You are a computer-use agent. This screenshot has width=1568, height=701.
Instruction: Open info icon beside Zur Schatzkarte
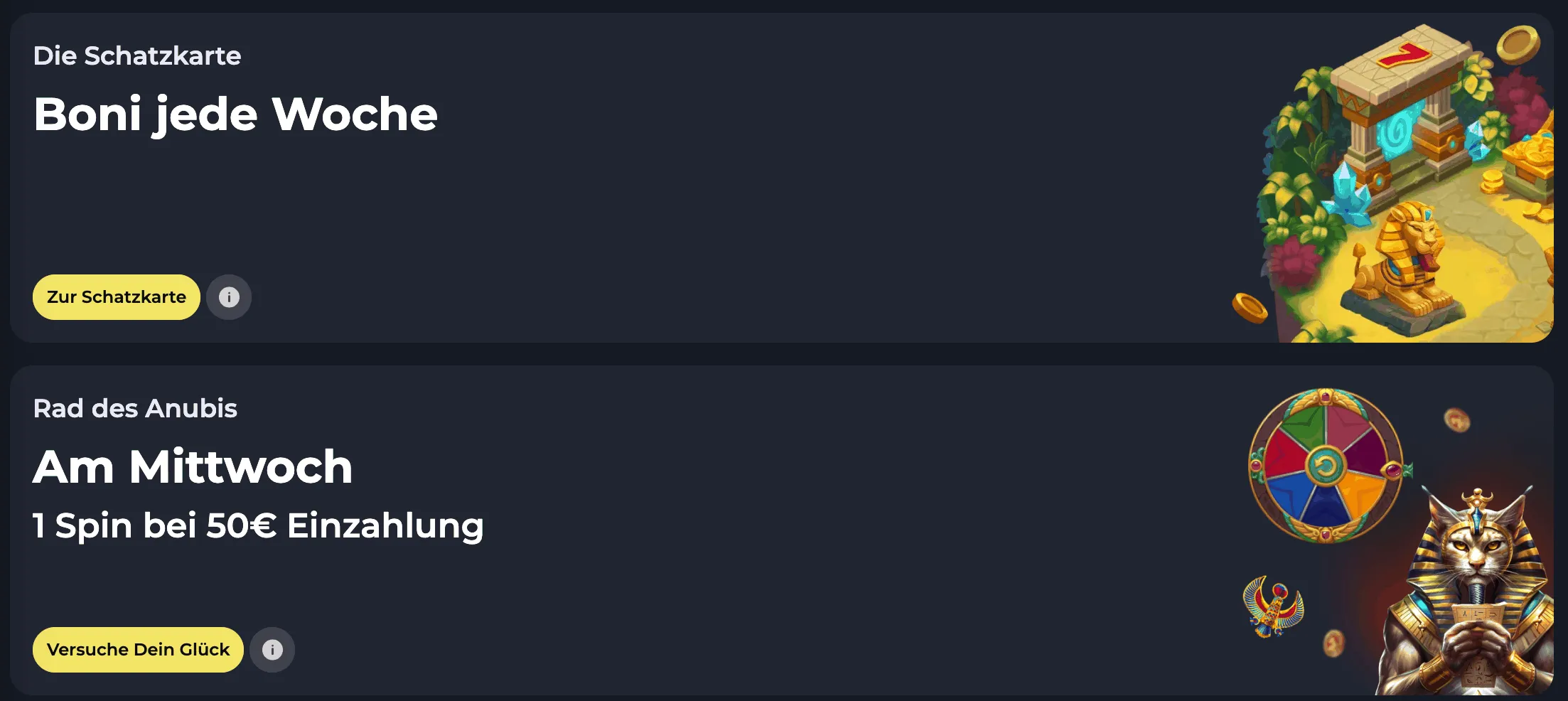(x=229, y=297)
